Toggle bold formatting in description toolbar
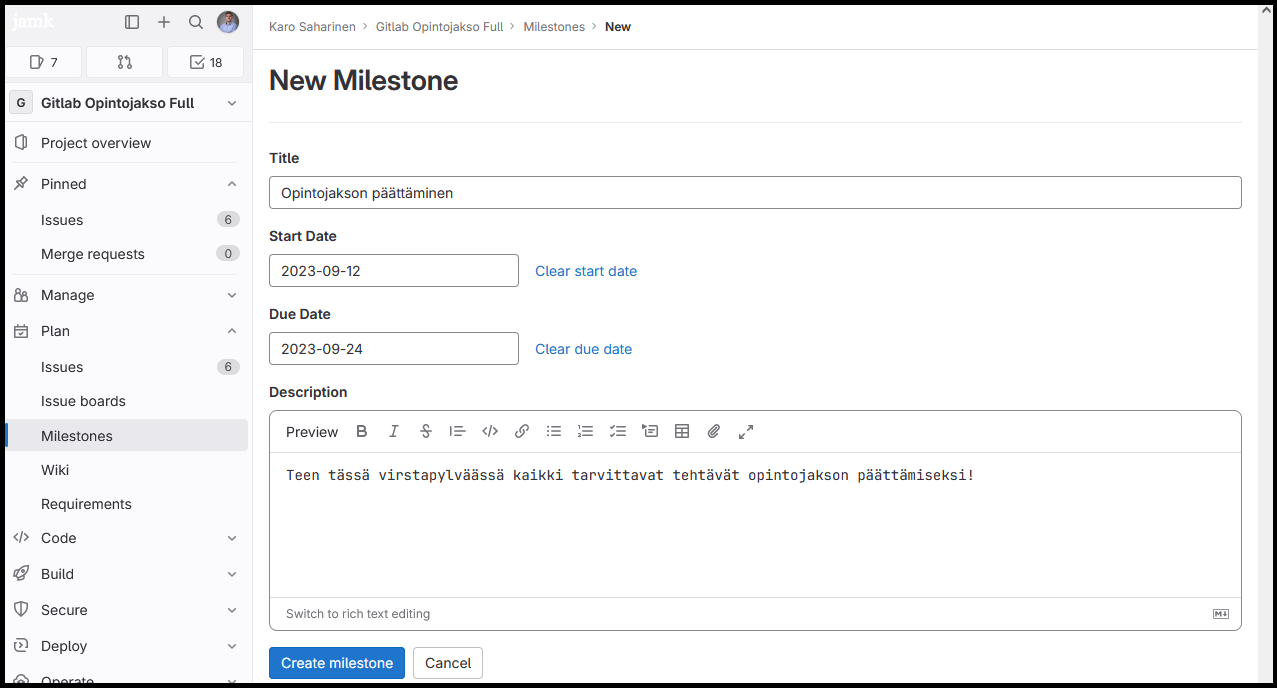1277x688 pixels. point(362,431)
